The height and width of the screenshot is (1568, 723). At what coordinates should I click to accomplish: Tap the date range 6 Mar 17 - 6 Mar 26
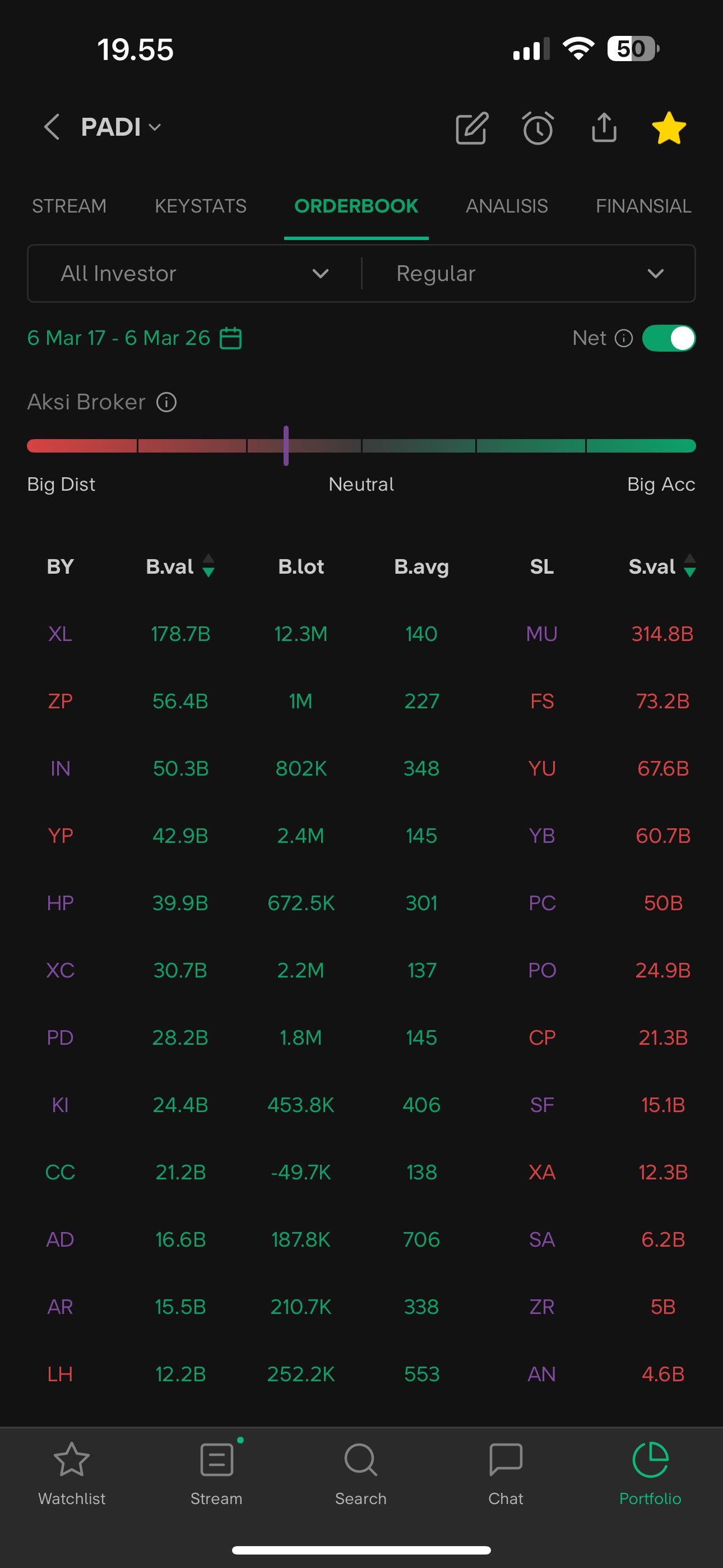pos(119,338)
